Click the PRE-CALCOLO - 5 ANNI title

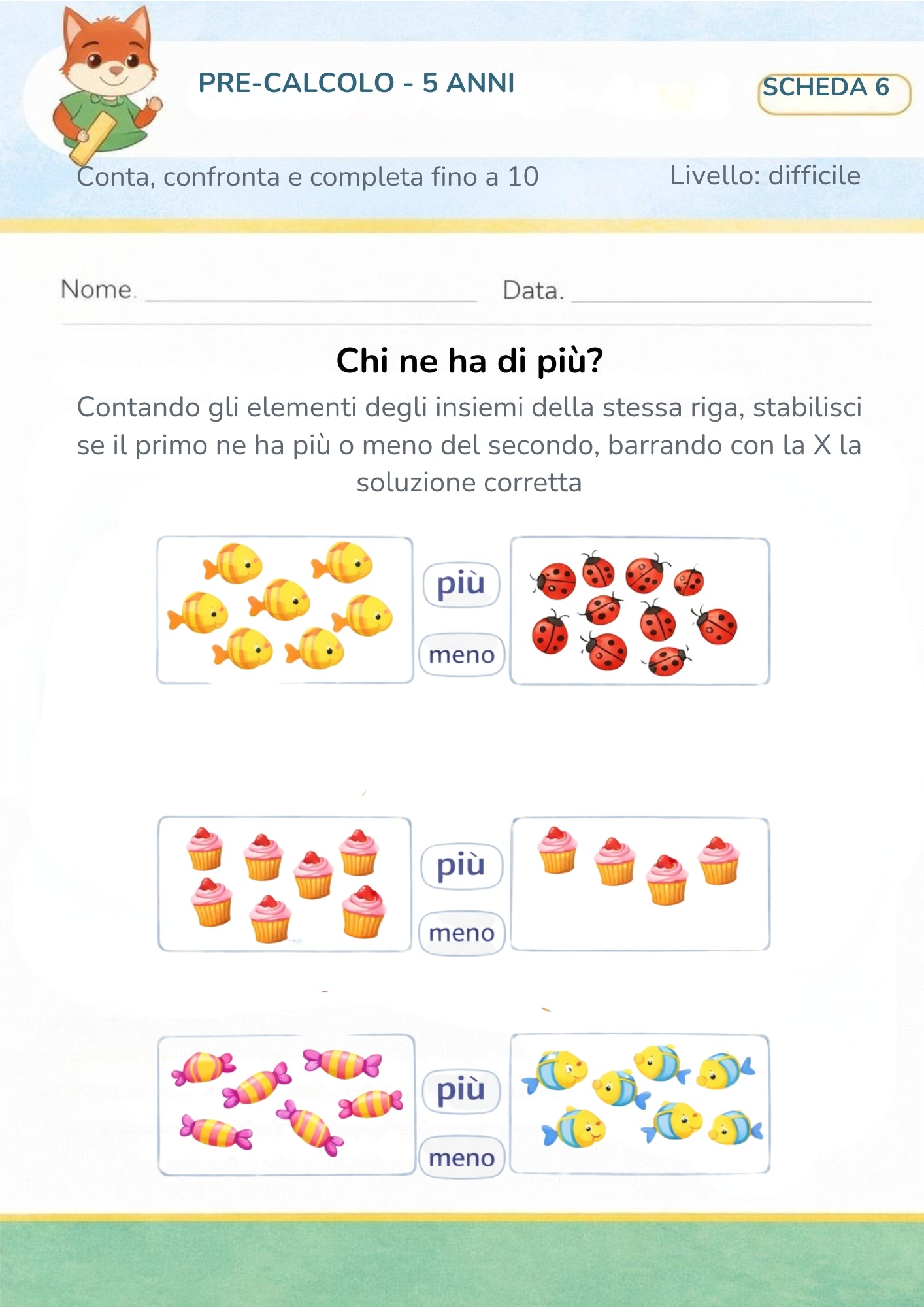[x=356, y=83]
